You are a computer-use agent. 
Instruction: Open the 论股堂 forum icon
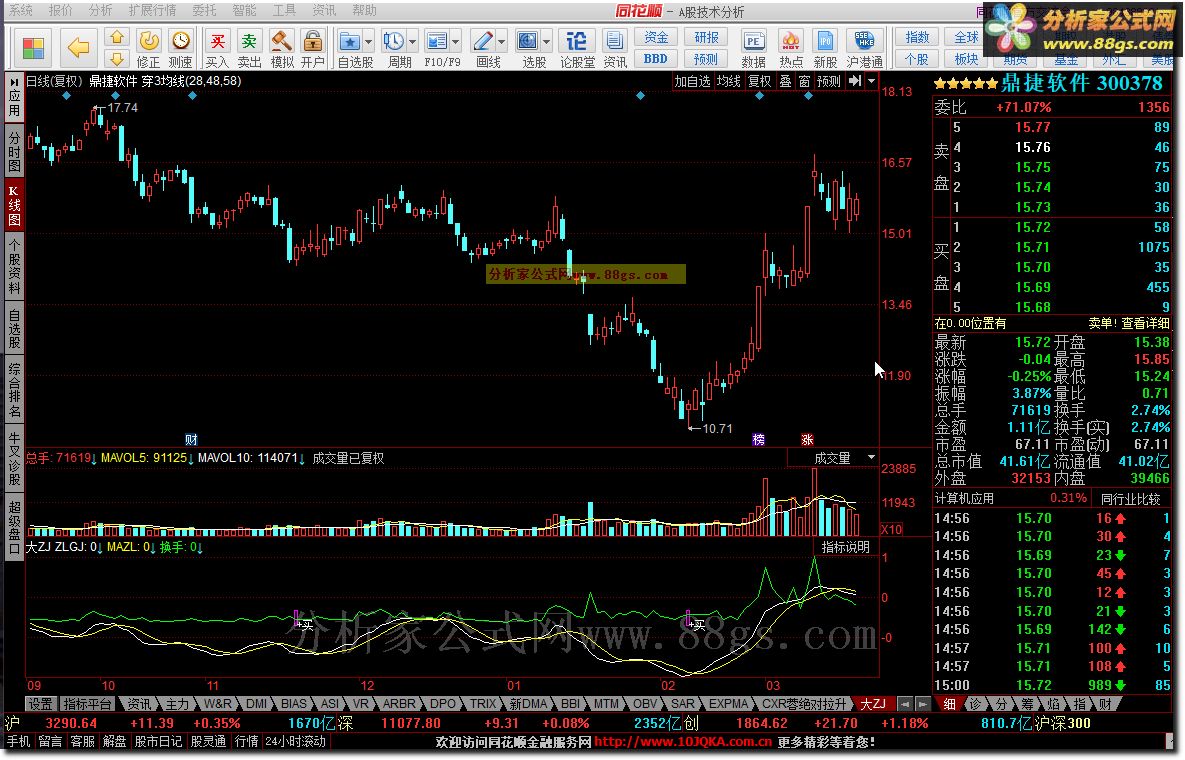[x=577, y=49]
